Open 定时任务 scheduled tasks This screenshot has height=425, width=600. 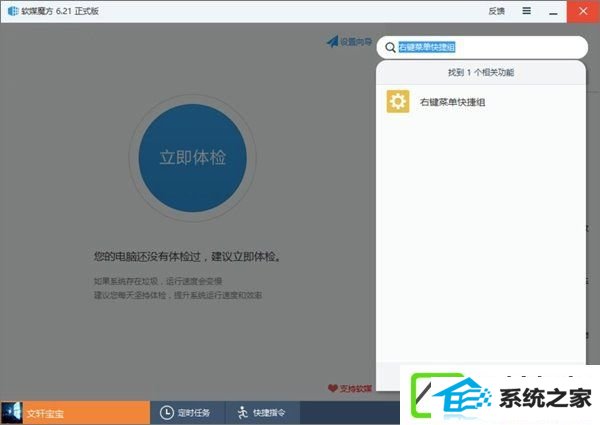coord(188,413)
